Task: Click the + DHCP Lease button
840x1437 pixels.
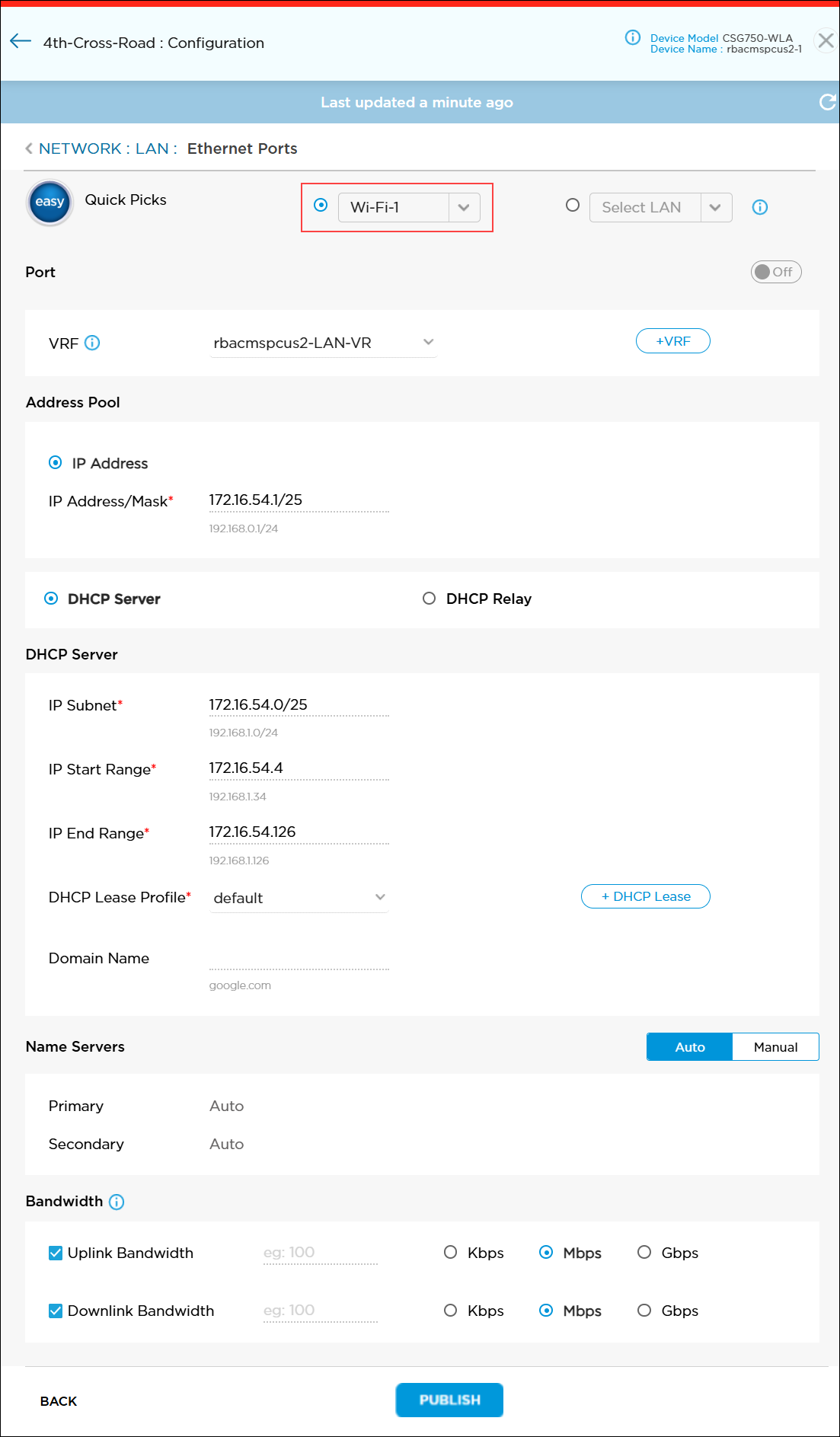Action: (645, 896)
